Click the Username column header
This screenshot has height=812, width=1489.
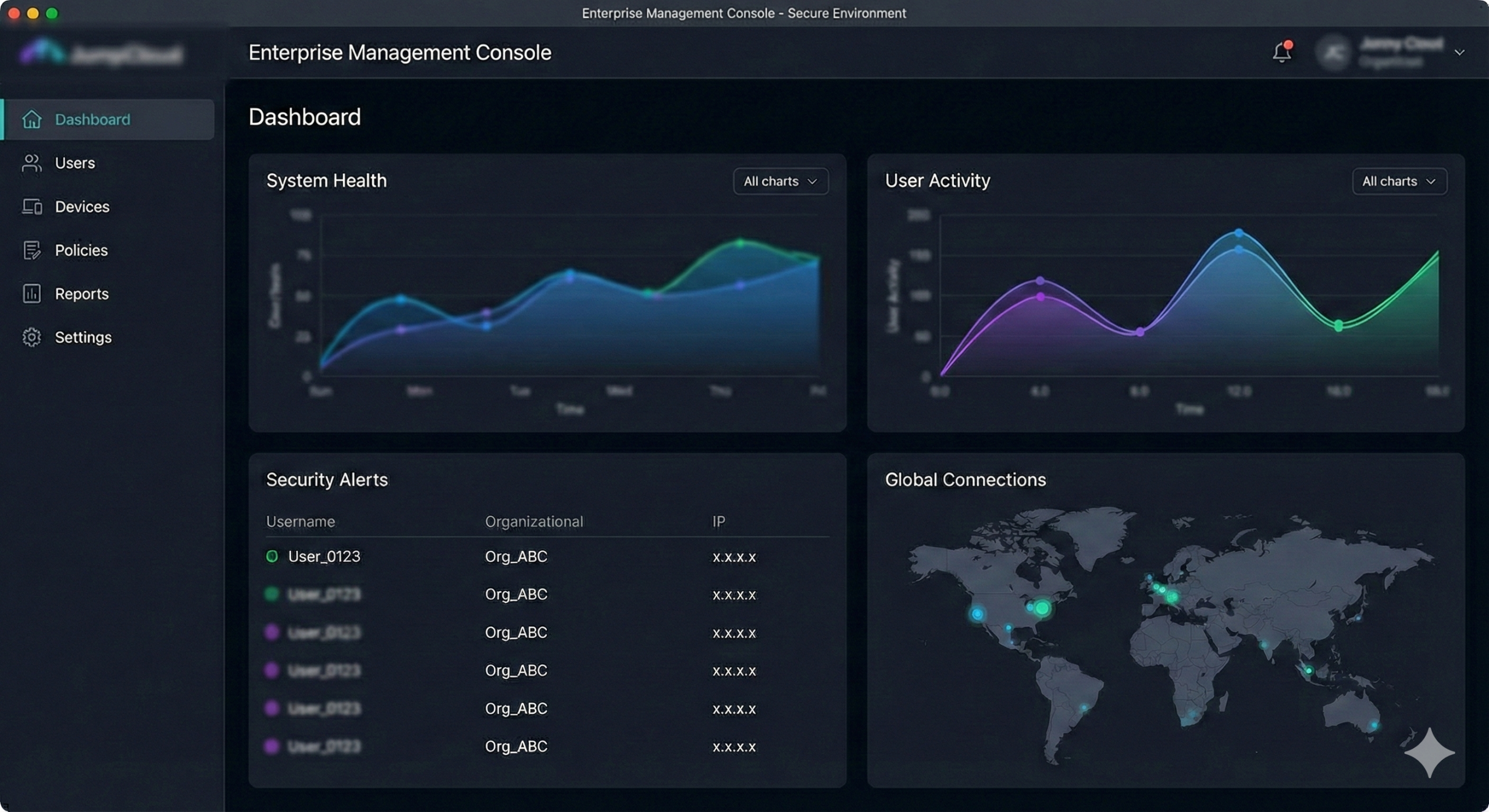(x=300, y=521)
